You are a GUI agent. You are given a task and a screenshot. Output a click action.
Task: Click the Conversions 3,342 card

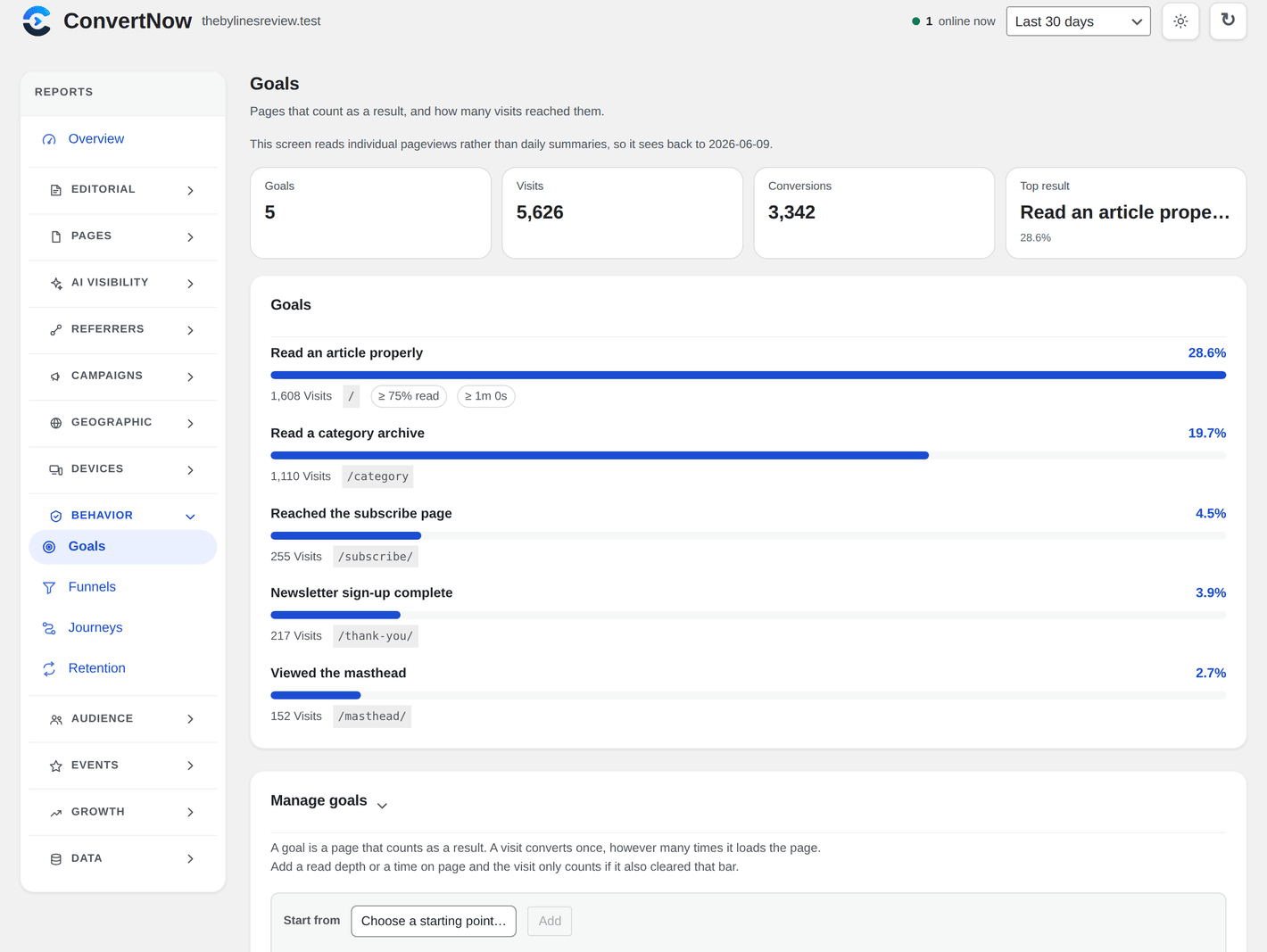click(x=874, y=213)
